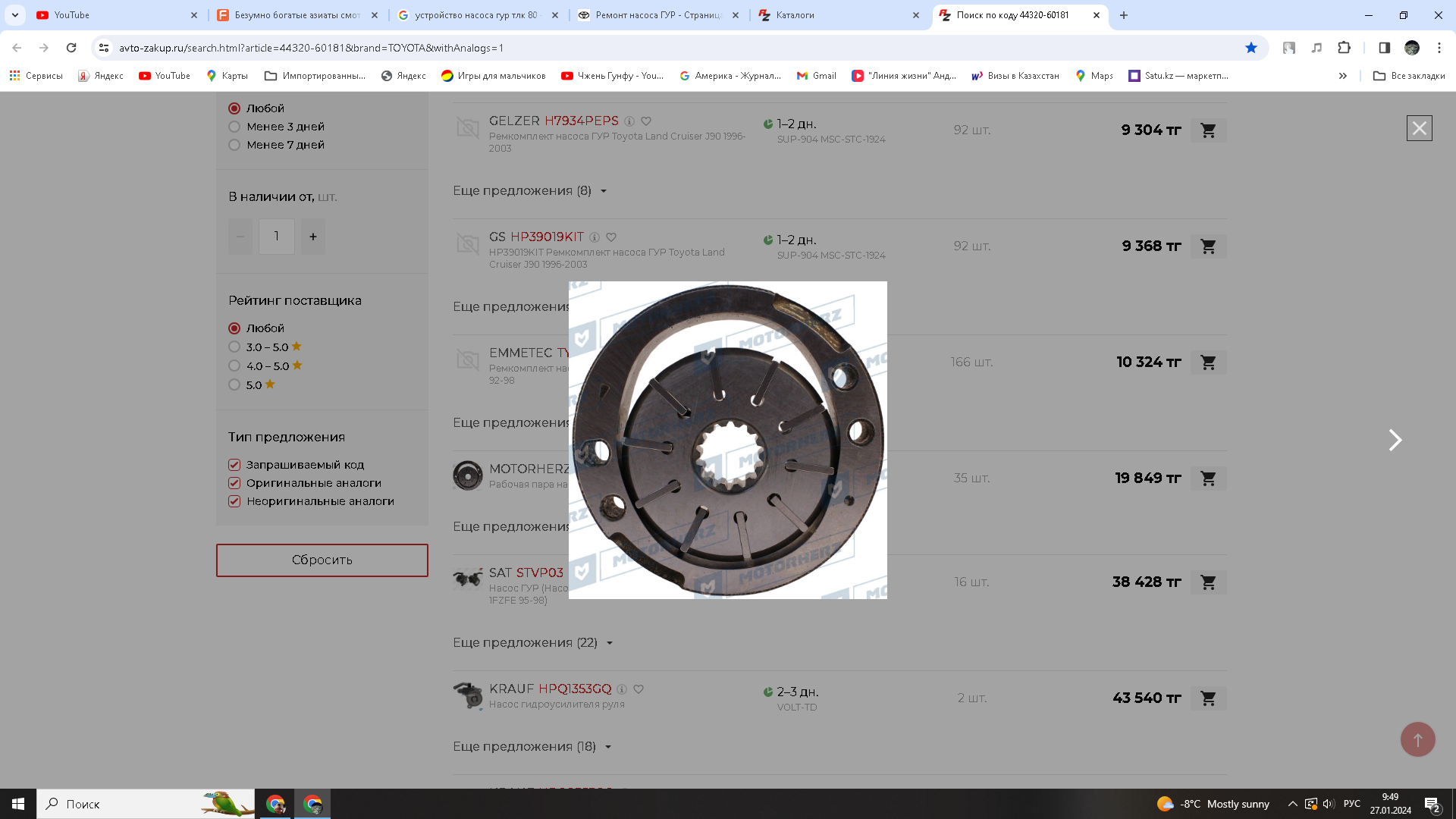This screenshot has height=819, width=1456.
Task: Reset filters with 'Сбросить' button
Action: click(x=322, y=560)
